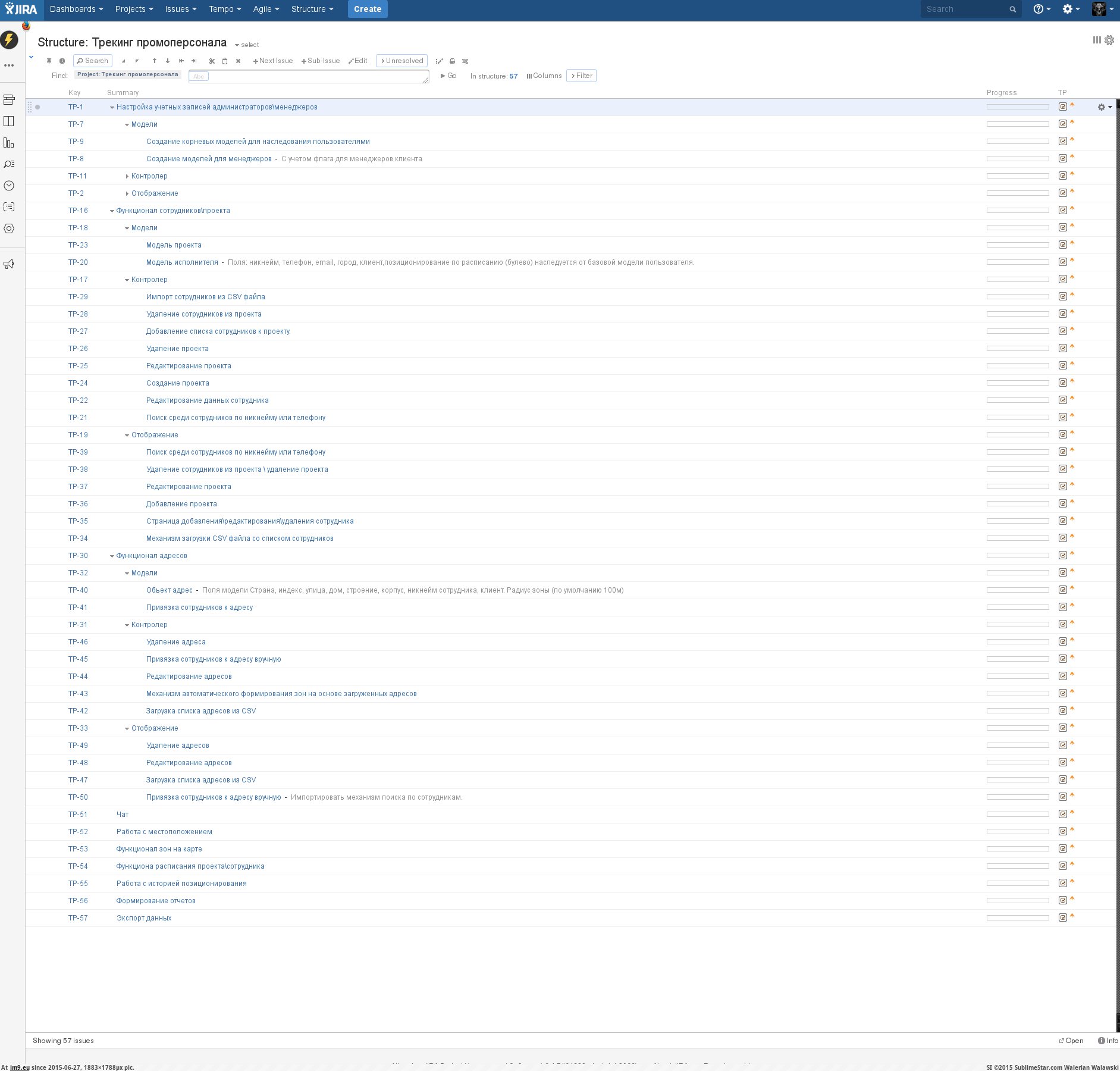Viewport: 1120px width, 1071px height.
Task: Click the cut (scissors) icon in the toolbar
Action: point(212,61)
